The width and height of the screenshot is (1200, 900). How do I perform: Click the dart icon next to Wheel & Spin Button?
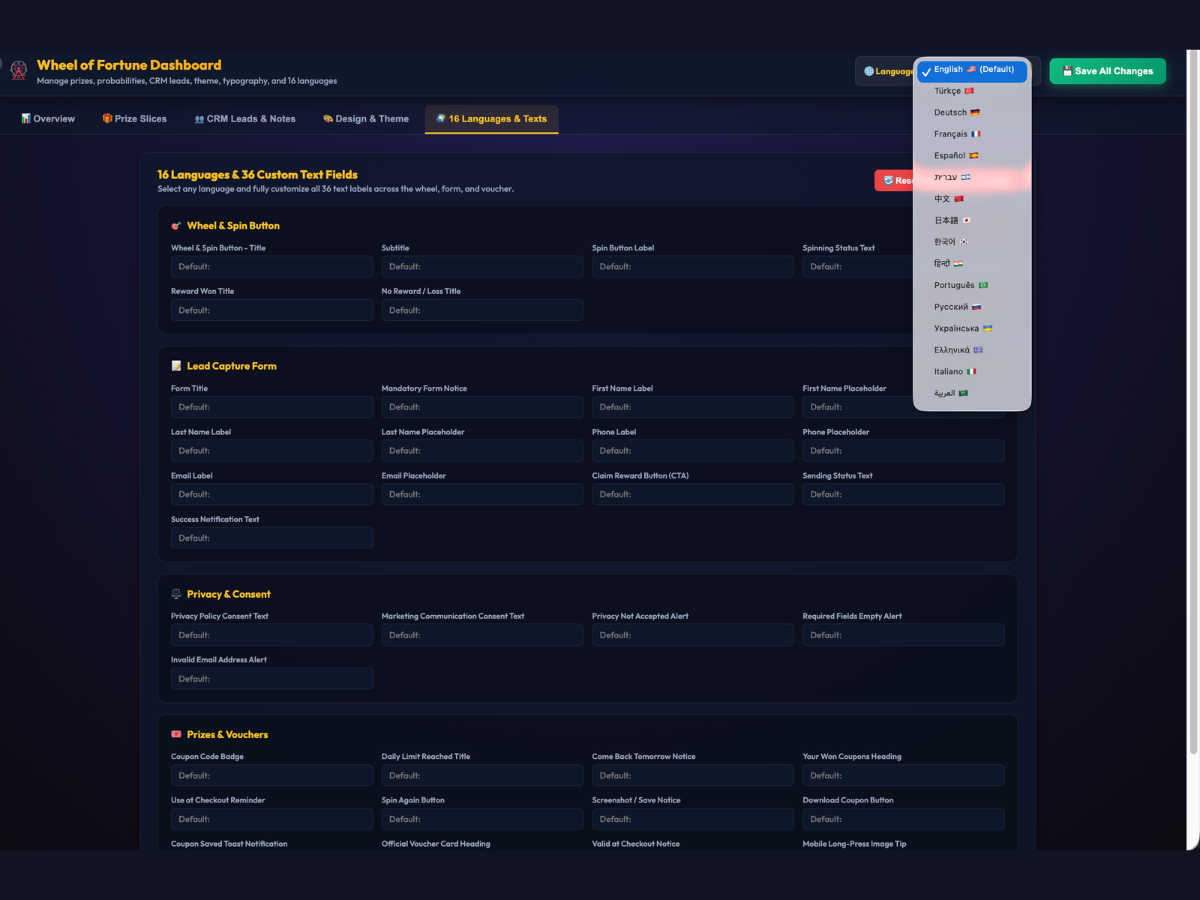(177, 226)
